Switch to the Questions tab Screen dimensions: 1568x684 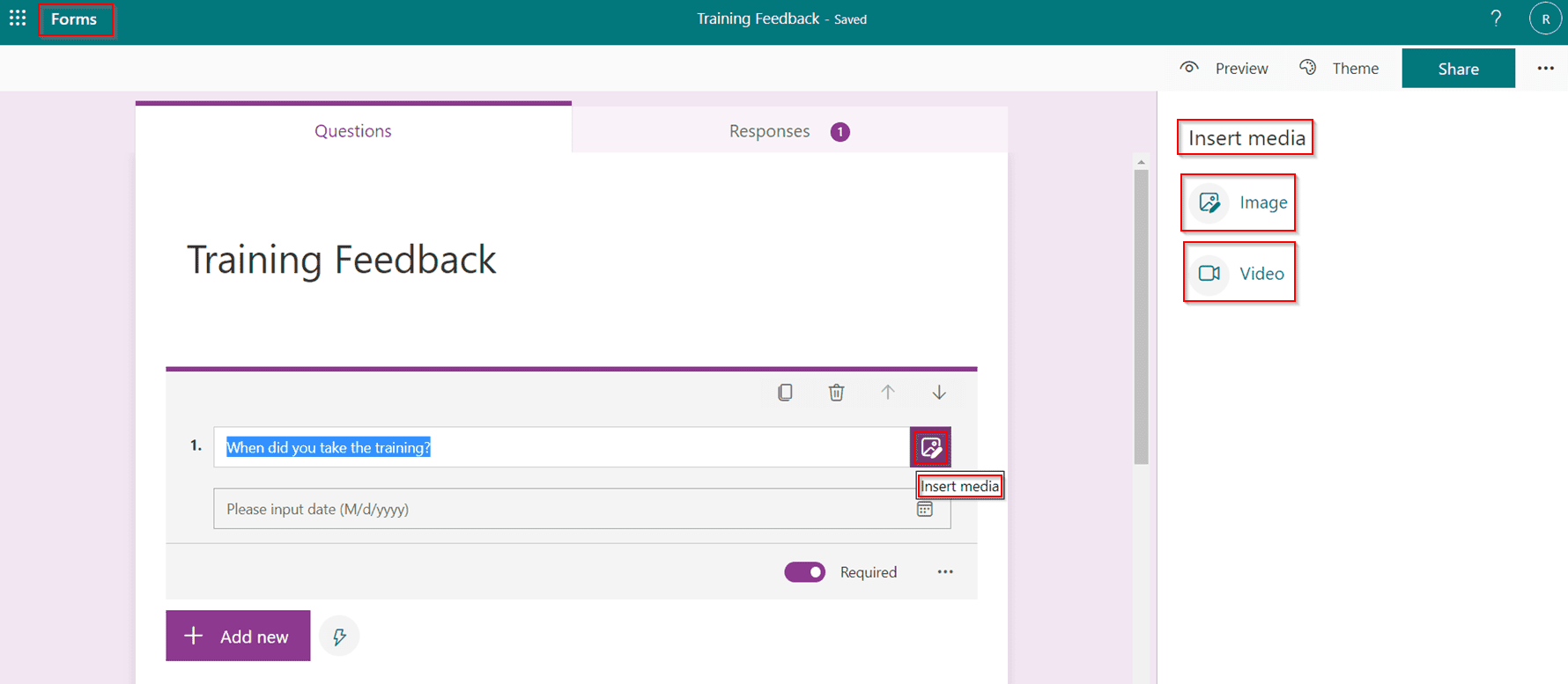point(353,130)
